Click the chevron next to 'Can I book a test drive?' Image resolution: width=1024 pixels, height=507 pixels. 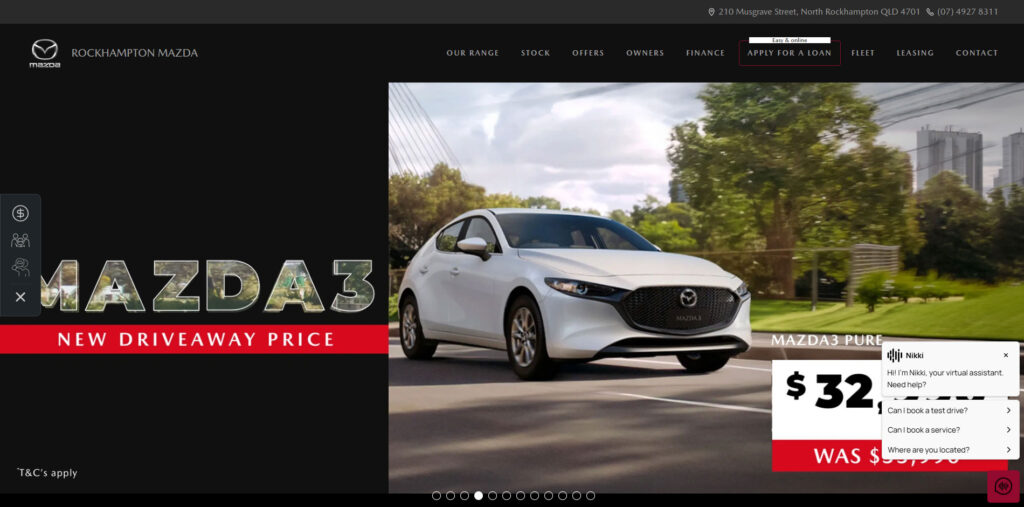[1008, 410]
